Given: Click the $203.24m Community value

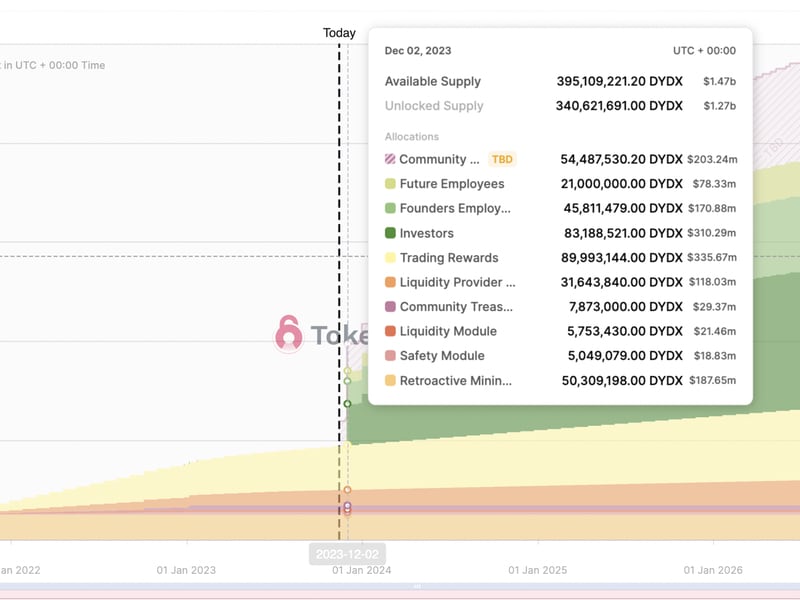Looking at the screenshot, I should pyautogui.click(x=712, y=159).
